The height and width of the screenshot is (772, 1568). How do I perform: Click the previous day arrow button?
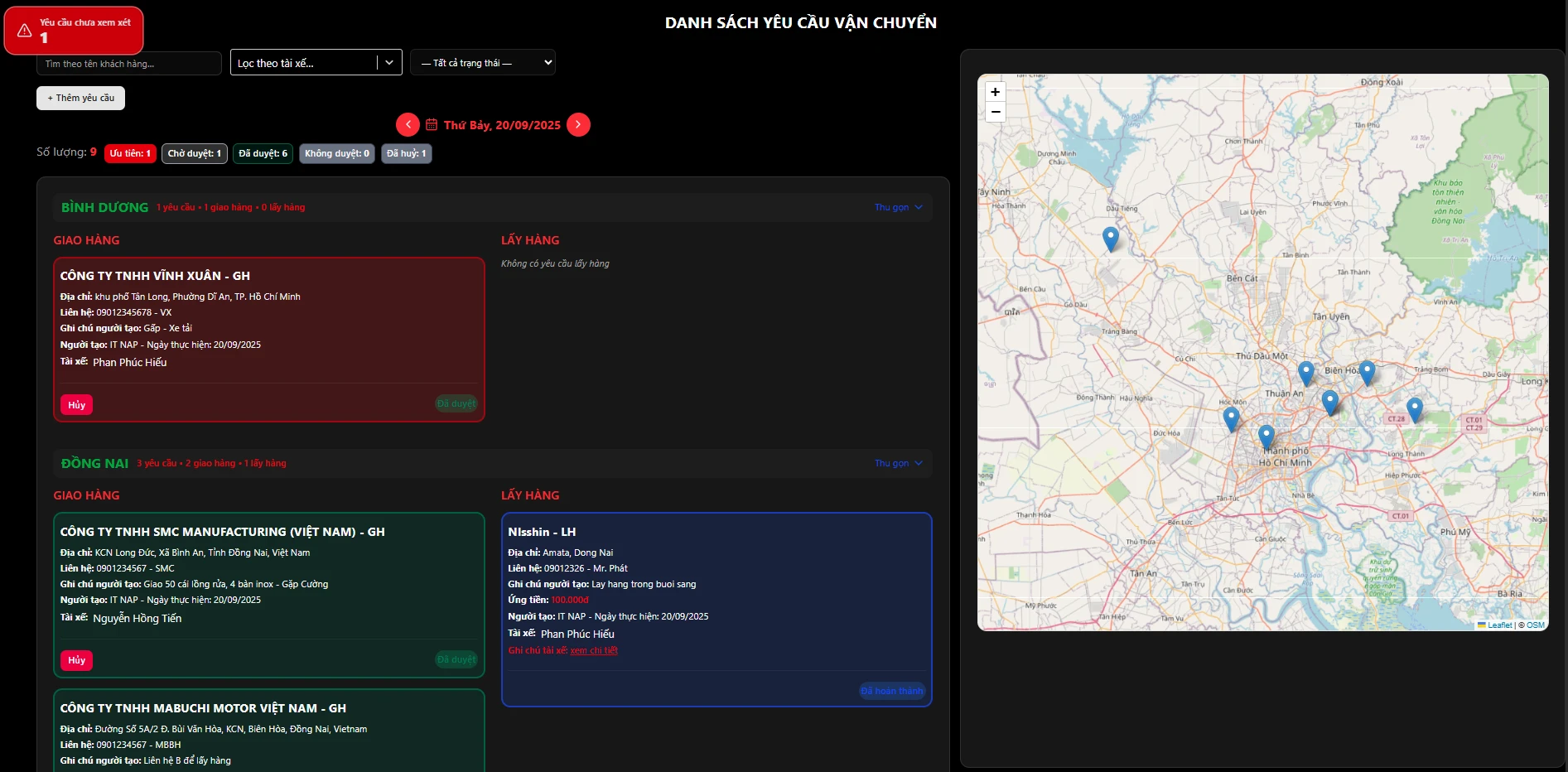pyautogui.click(x=408, y=124)
